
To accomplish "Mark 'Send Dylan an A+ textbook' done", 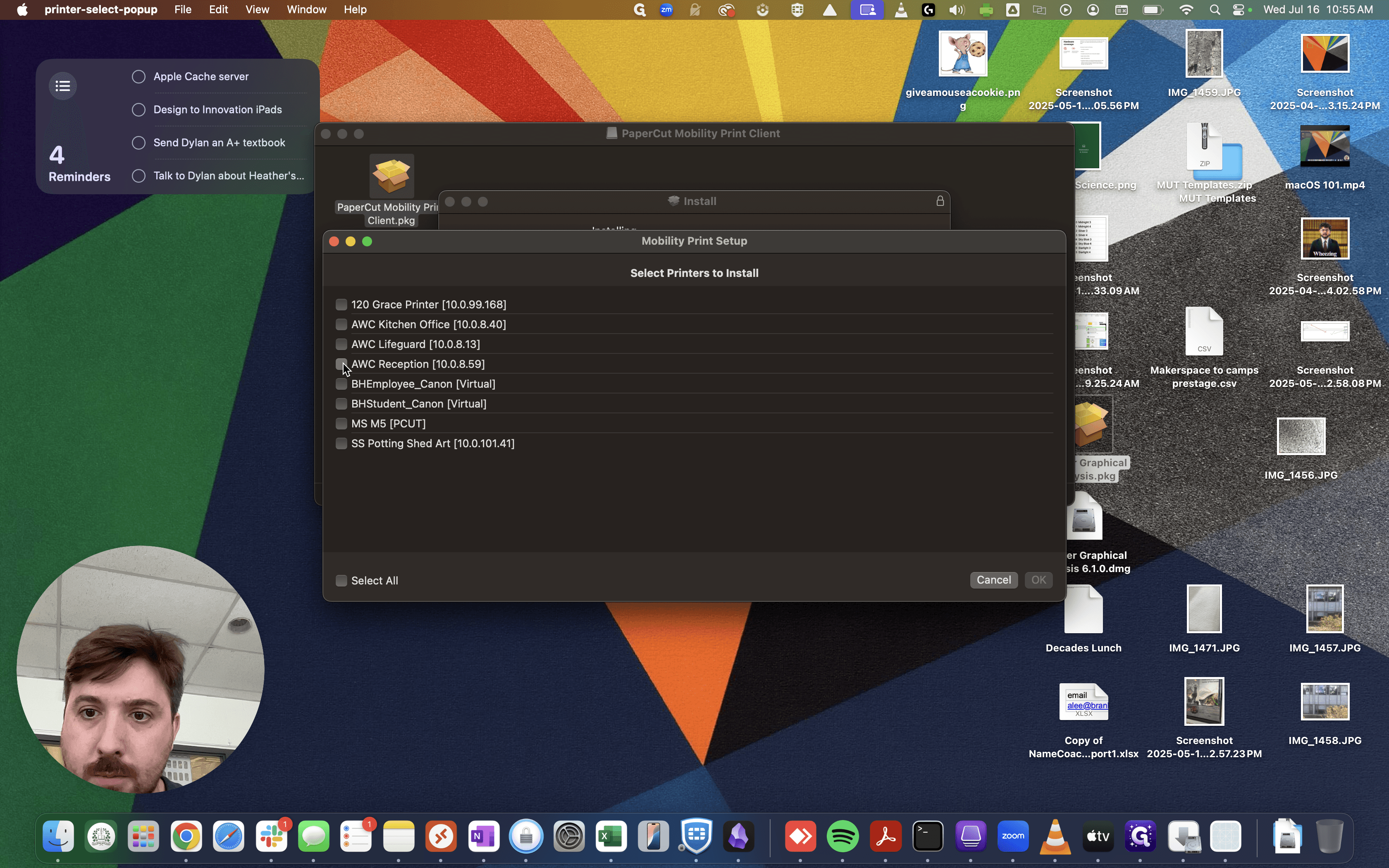I will 139,143.
